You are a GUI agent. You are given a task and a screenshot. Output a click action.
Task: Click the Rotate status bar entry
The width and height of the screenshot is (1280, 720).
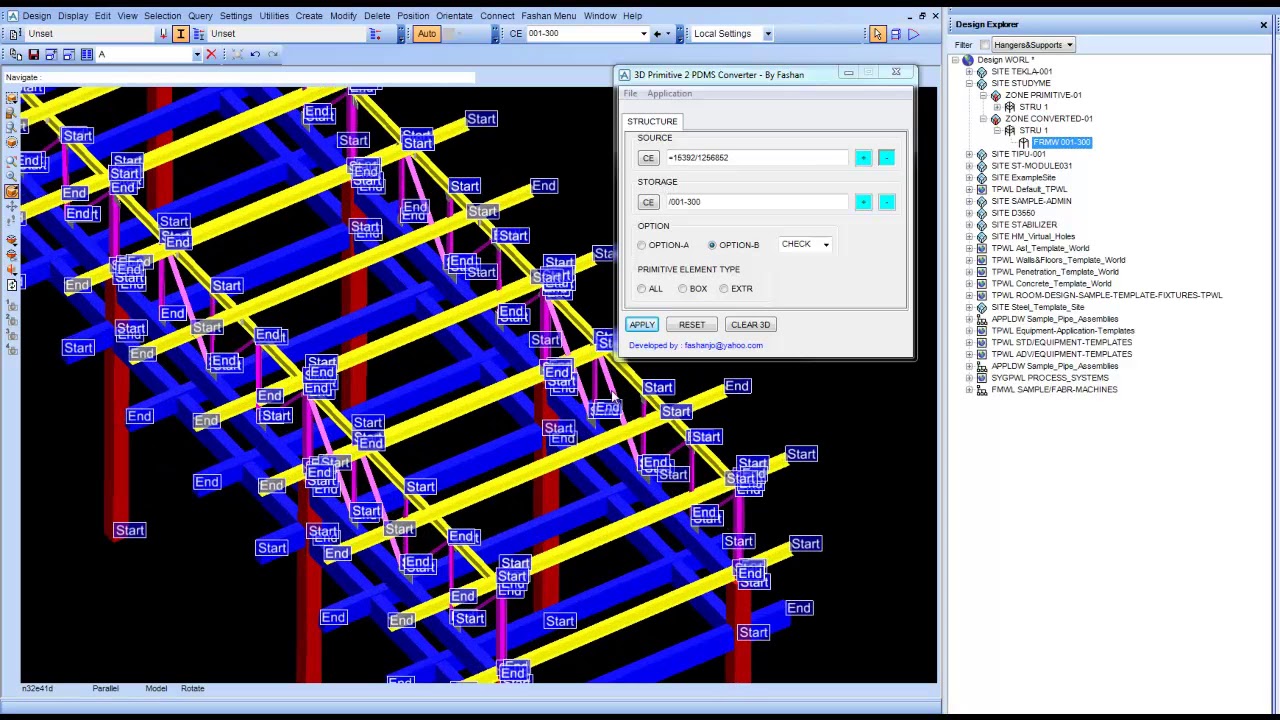pyautogui.click(x=192, y=689)
